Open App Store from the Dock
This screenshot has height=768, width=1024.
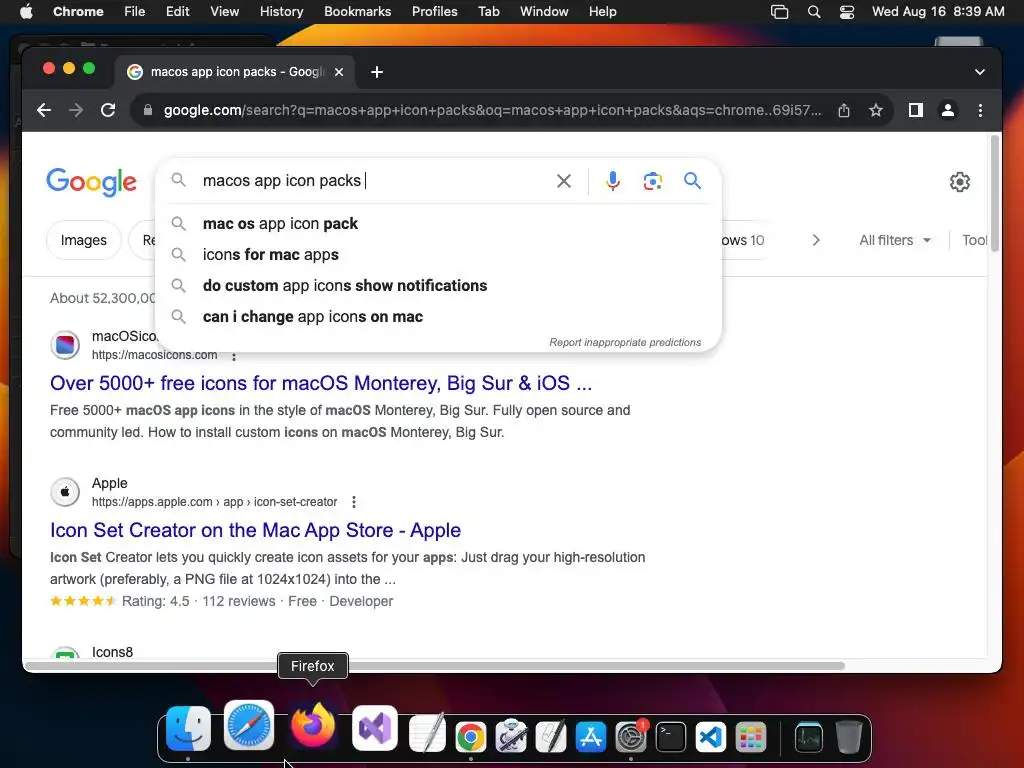click(x=591, y=737)
